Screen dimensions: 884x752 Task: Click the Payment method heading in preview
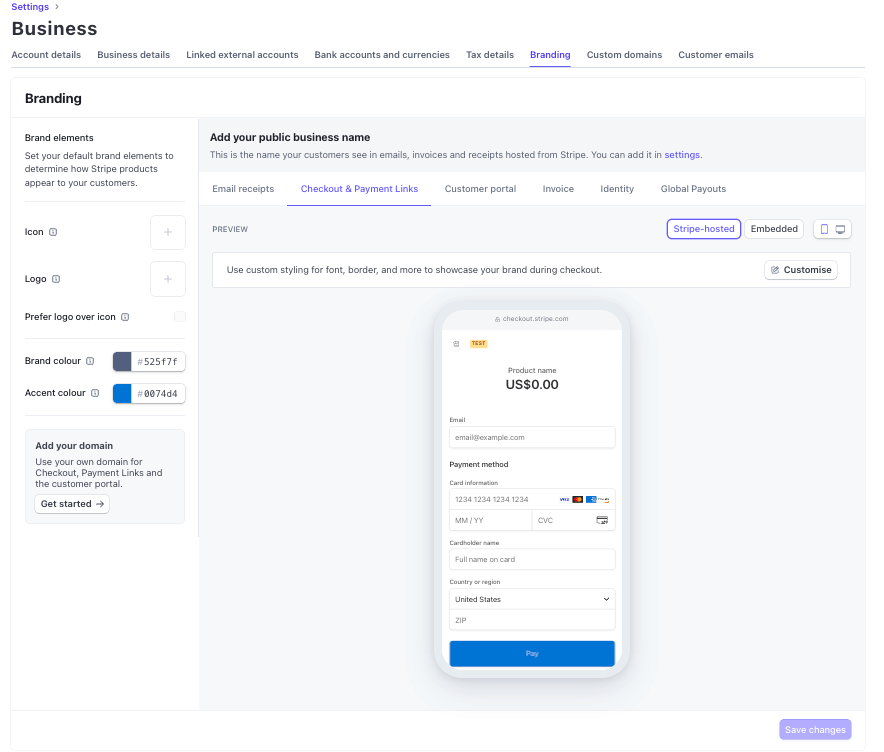click(479, 465)
